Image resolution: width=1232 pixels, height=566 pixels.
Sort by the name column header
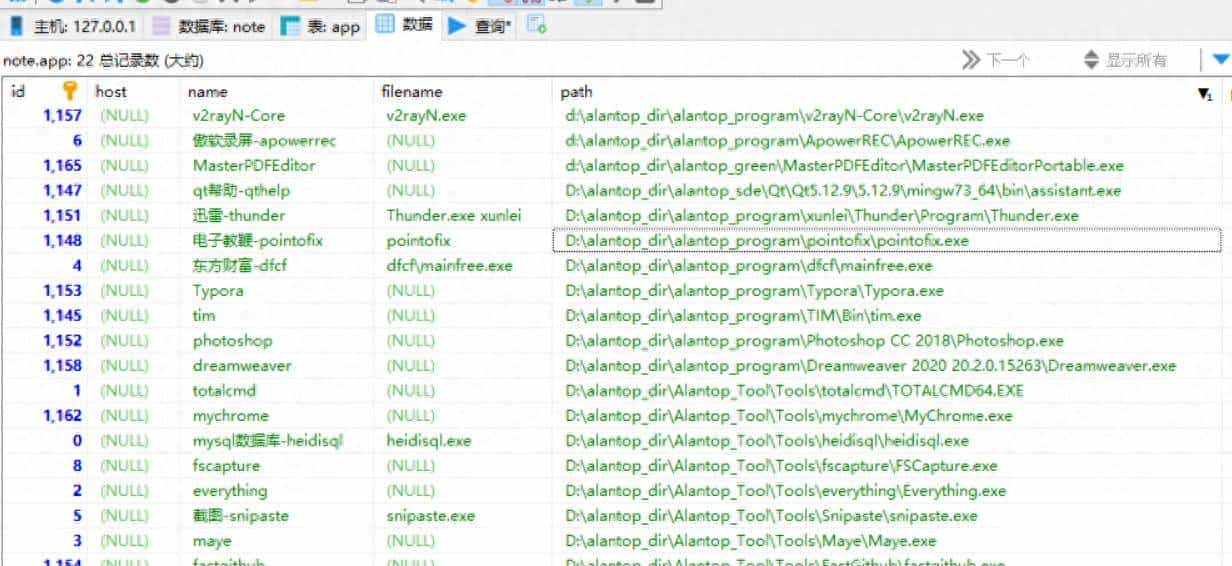tap(207, 91)
